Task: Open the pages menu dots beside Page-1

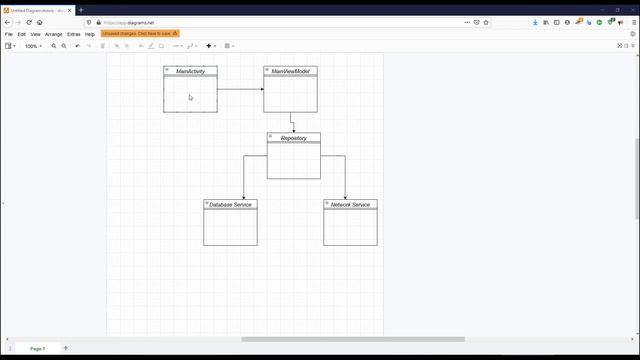Action: click(x=10, y=349)
